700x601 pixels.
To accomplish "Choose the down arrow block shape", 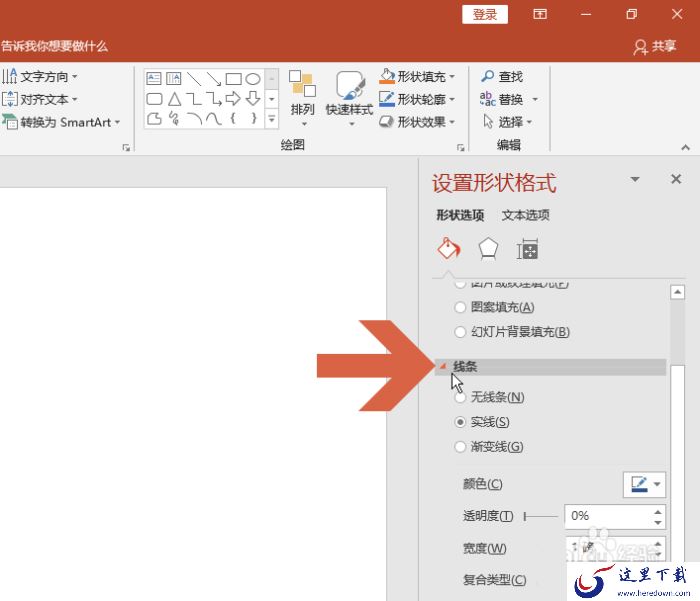I will [x=253, y=99].
